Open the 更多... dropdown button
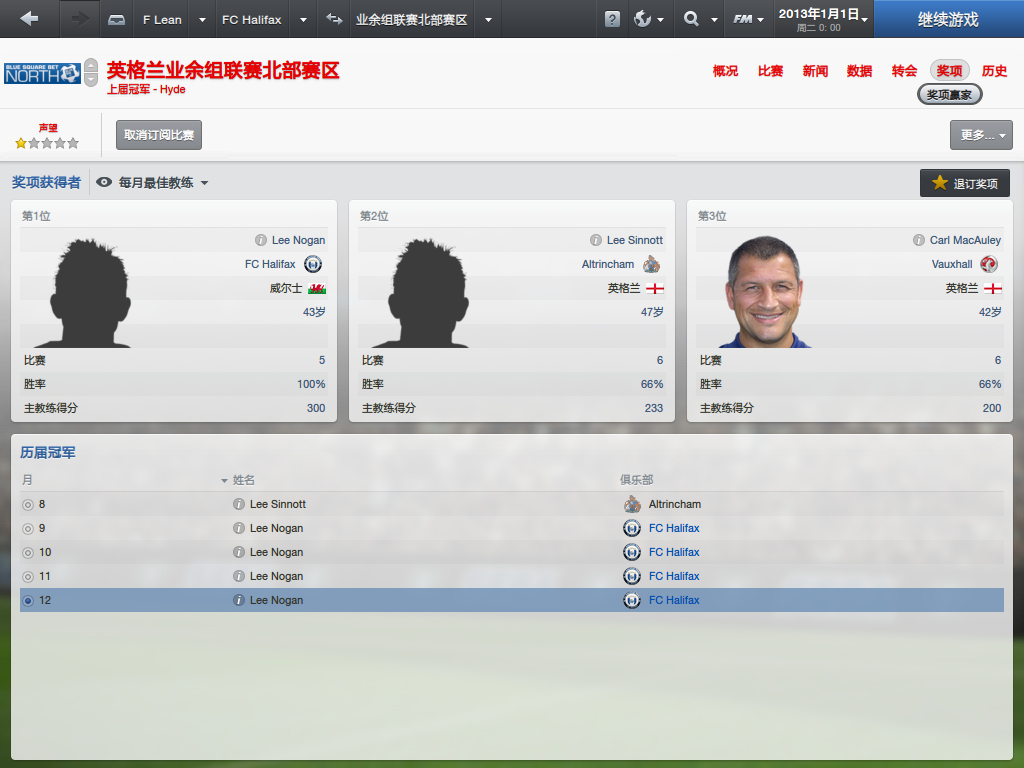Image resolution: width=1024 pixels, height=768 pixels. coord(981,135)
